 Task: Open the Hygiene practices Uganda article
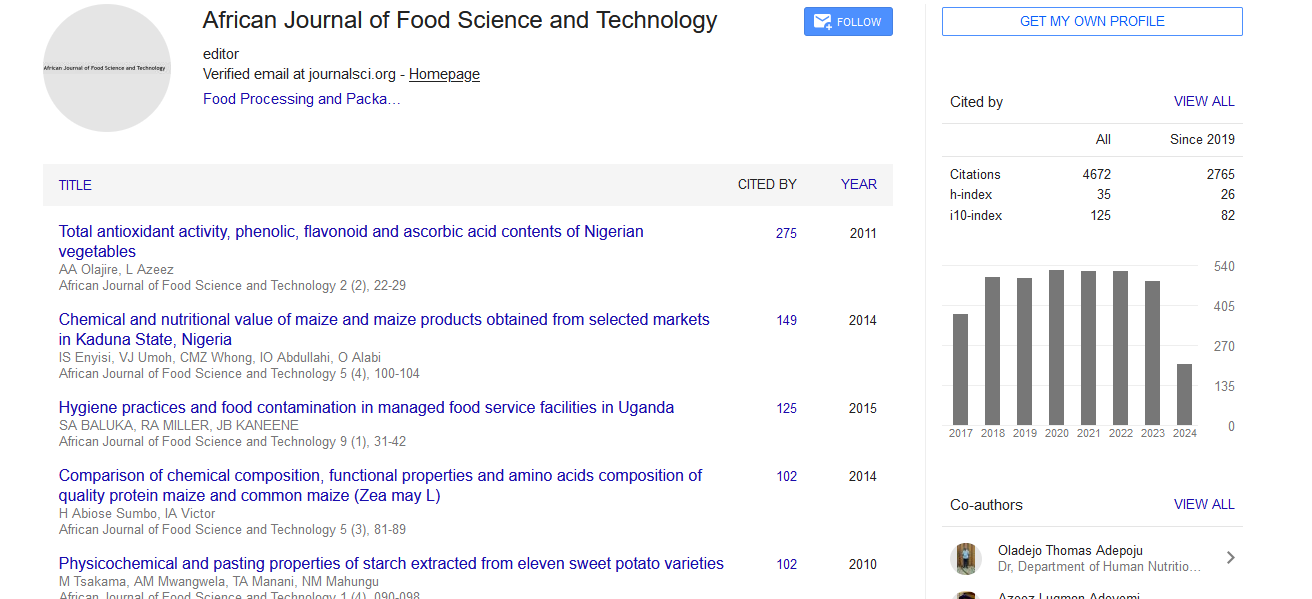click(366, 407)
